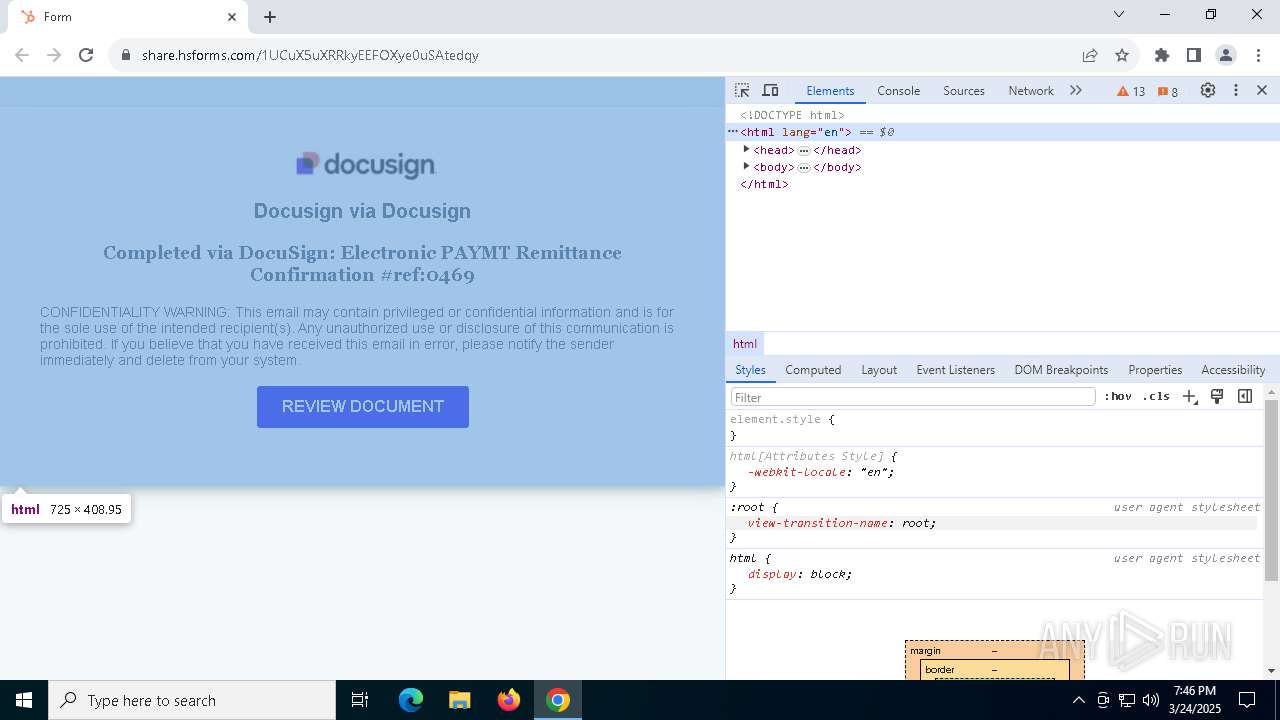Toggle the device toolbar icon
1280x720 pixels.
pos(770,90)
